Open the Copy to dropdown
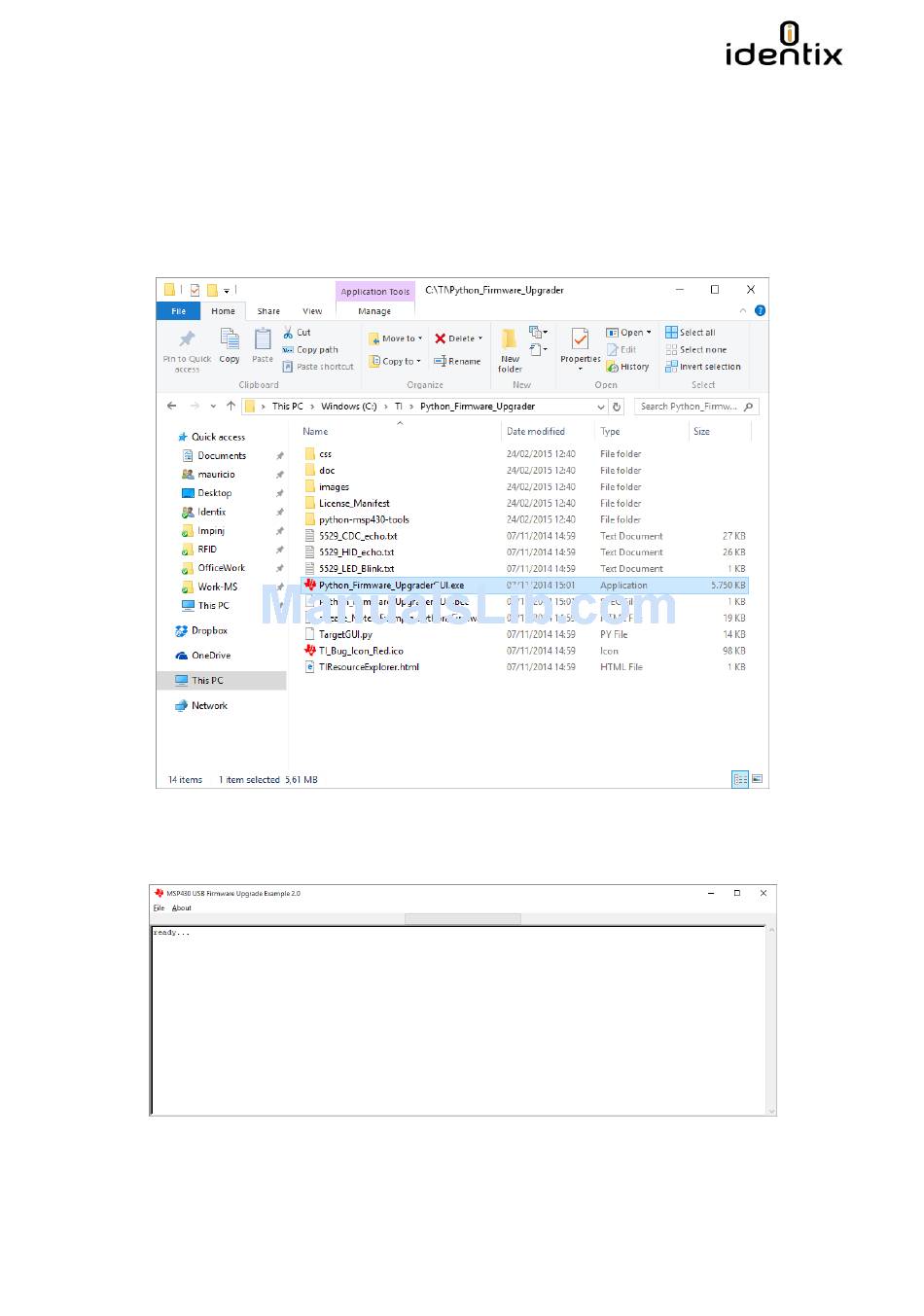The image size is (924, 1316). click(x=395, y=361)
